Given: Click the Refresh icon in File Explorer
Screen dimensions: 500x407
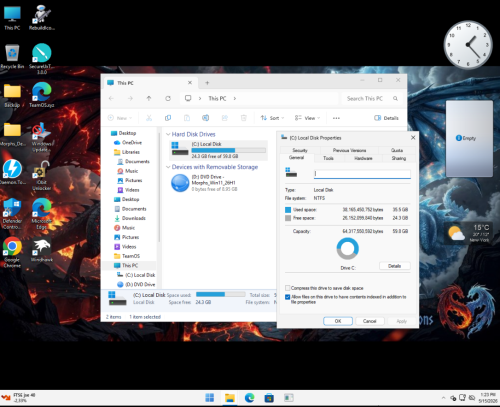Looking at the screenshot, I should 168,98.
